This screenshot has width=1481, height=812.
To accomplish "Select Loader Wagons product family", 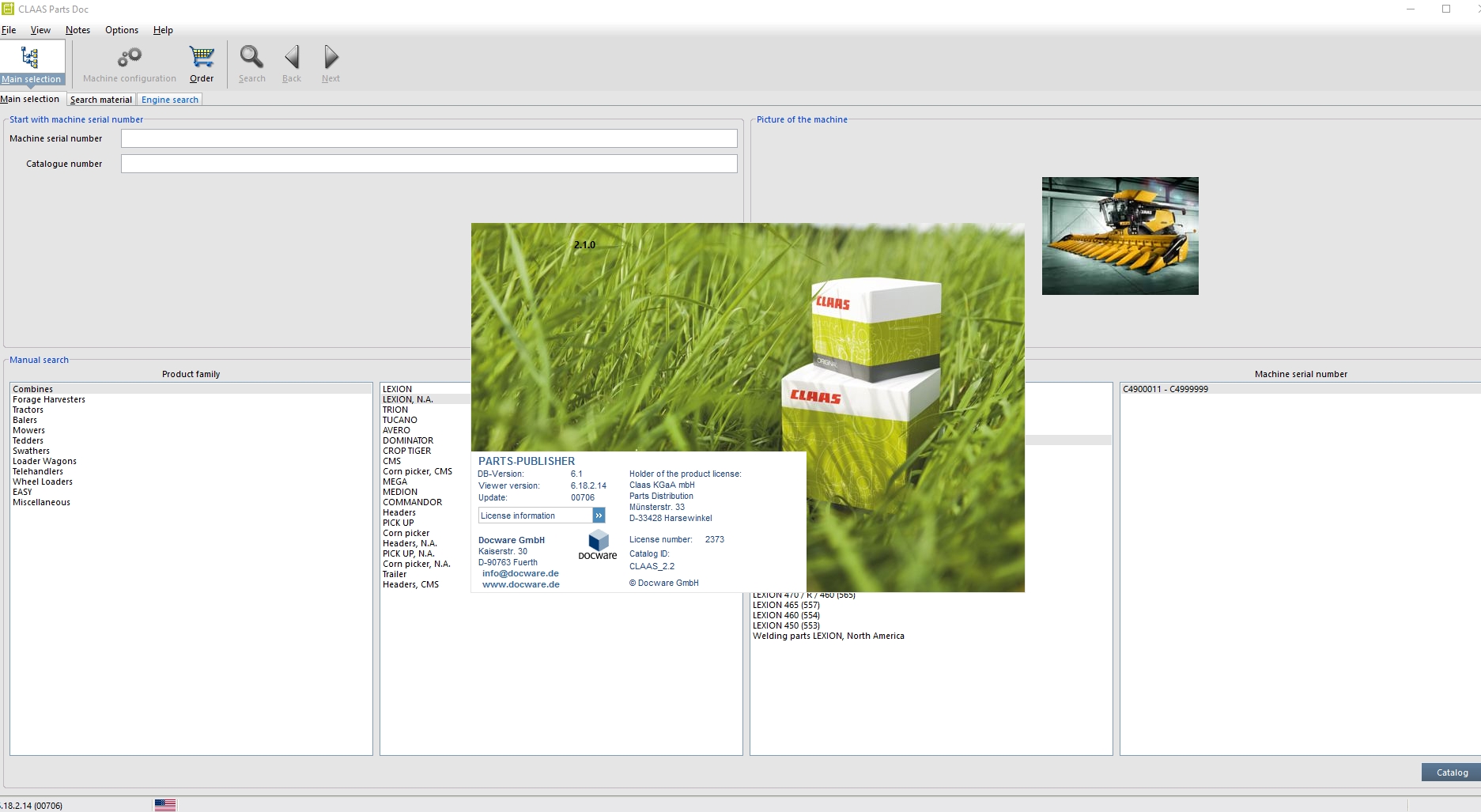I will point(191,461).
